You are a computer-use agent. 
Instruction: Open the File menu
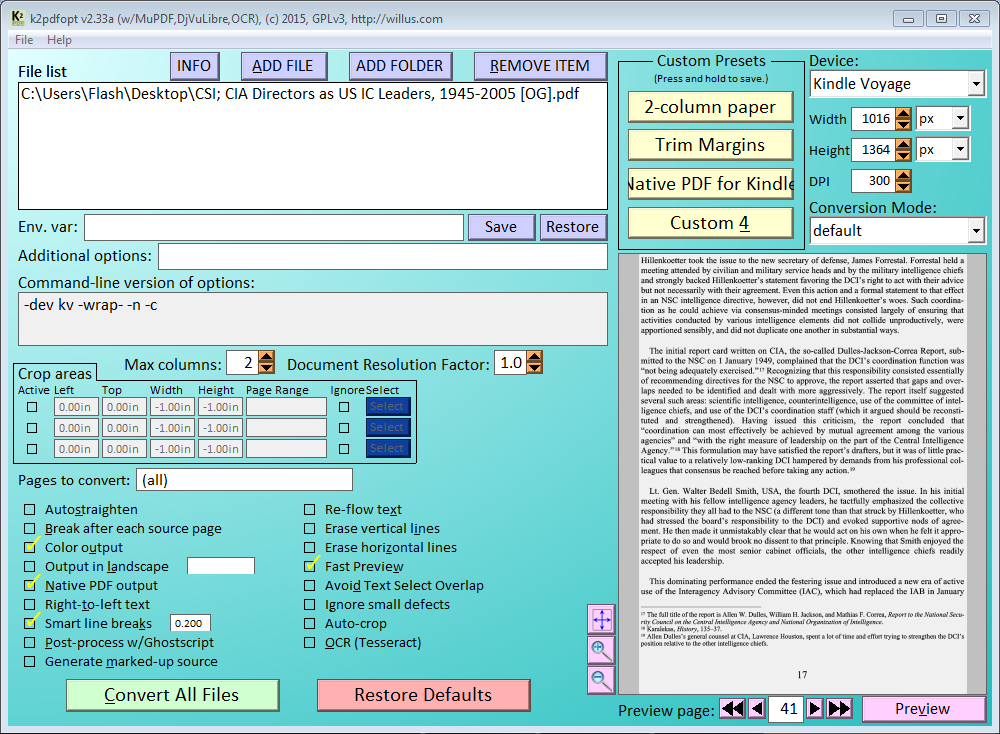point(24,40)
